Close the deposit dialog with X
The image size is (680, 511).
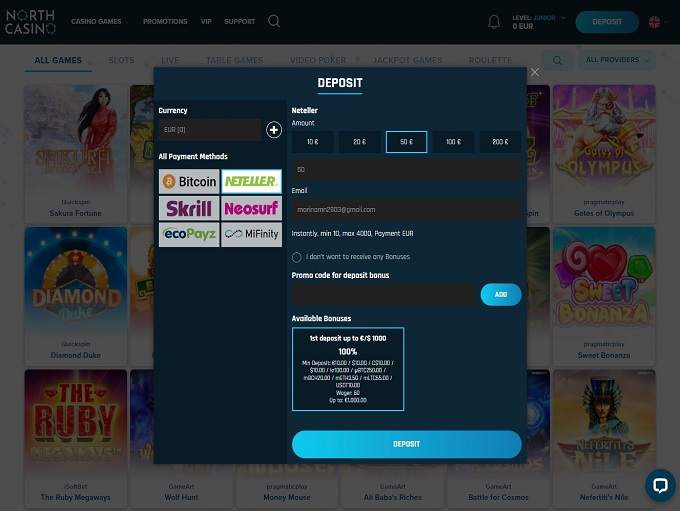[x=535, y=72]
